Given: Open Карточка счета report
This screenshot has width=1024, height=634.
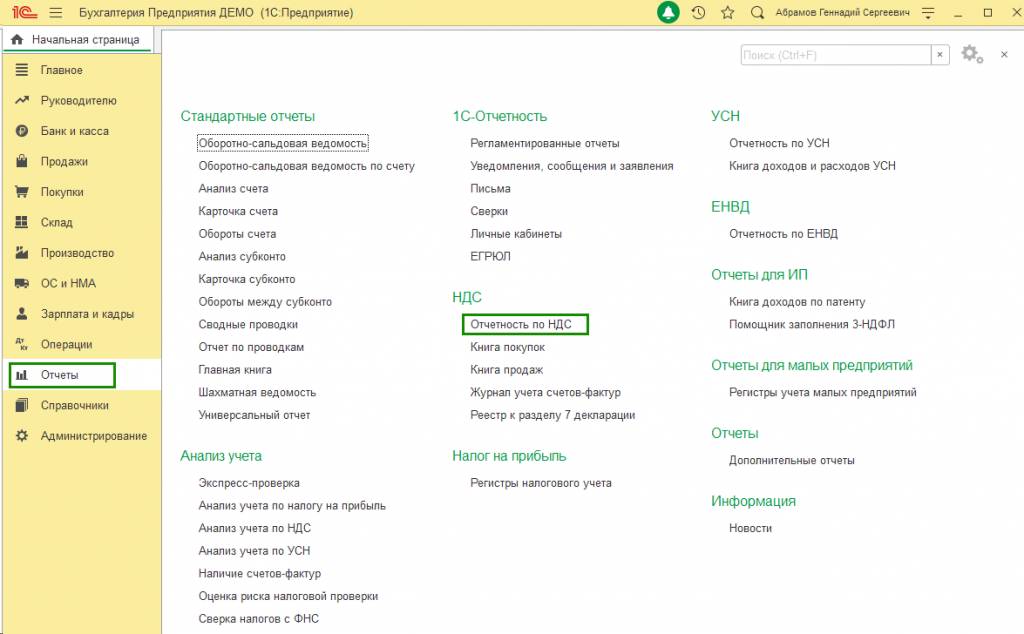Looking at the screenshot, I should [238, 211].
